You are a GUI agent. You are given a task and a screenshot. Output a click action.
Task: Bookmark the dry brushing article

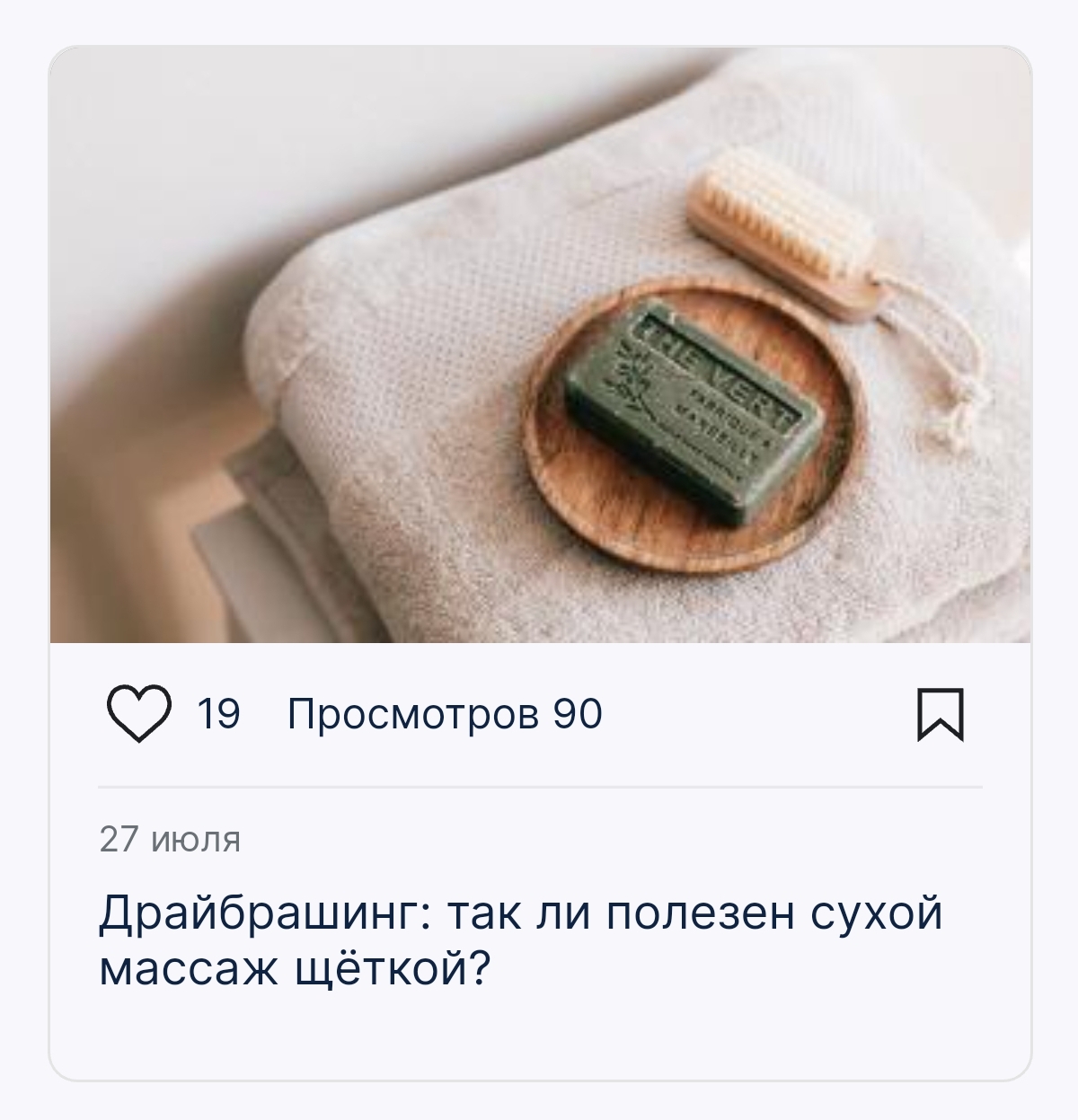pos(940,715)
